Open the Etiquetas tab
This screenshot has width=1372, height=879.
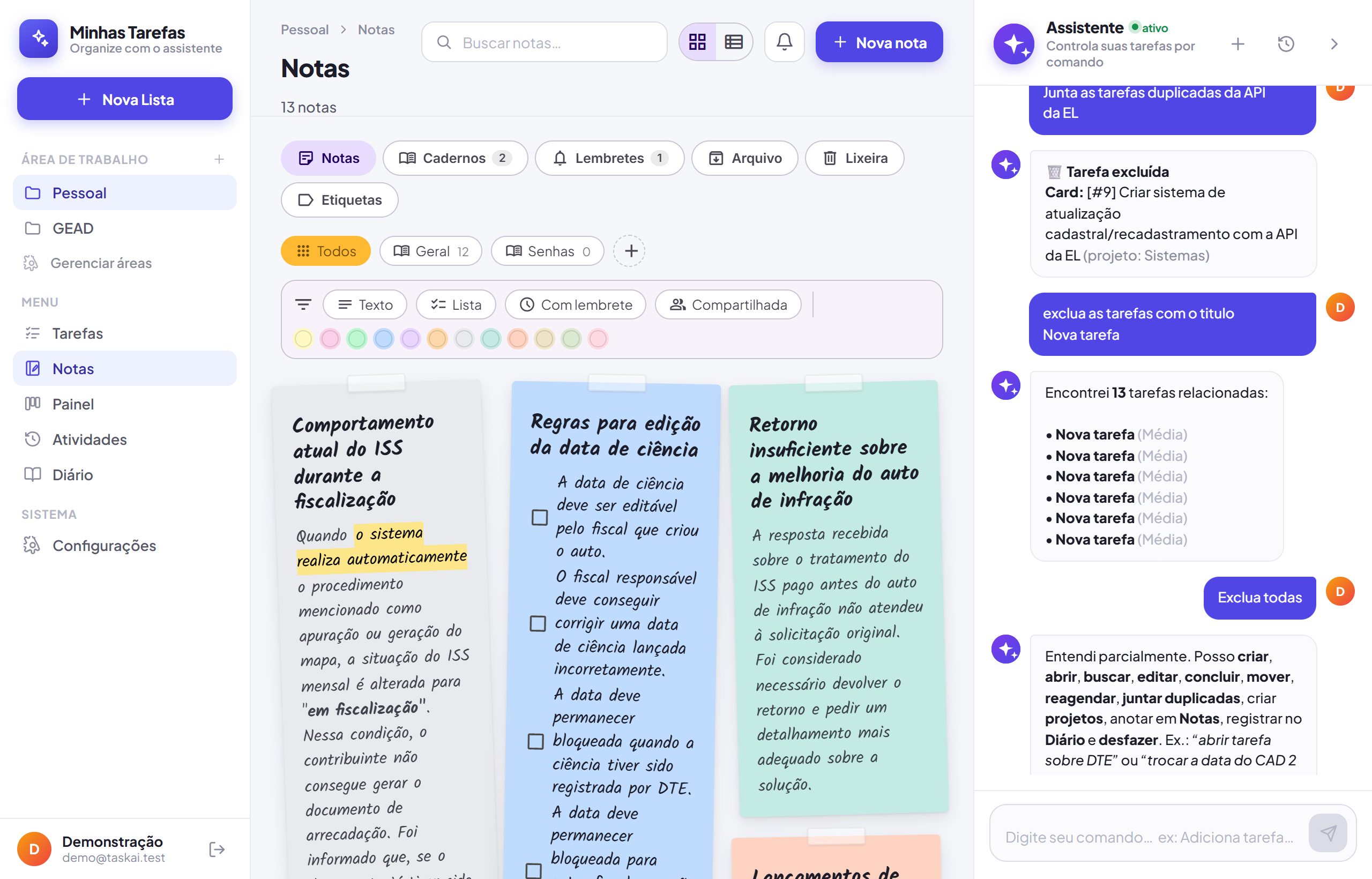pyautogui.click(x=340, y=200)
